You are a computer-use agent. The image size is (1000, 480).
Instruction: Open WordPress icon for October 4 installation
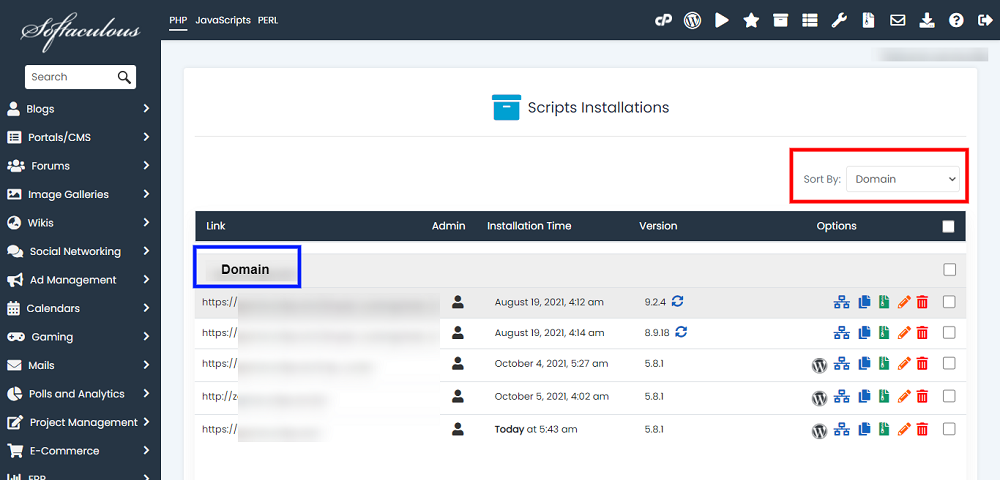point(819,365)
